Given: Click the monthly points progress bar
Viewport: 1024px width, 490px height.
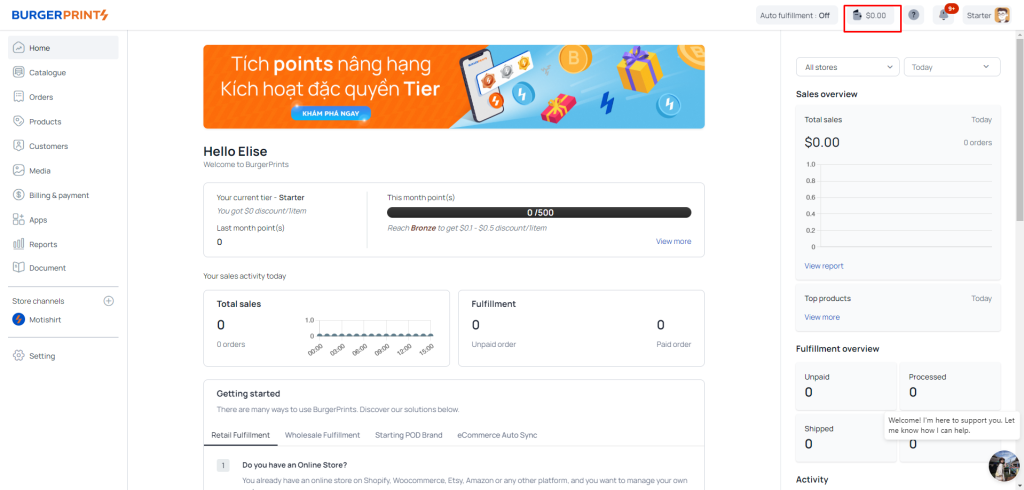Looking at the screenshot, I should coord(539,212).
